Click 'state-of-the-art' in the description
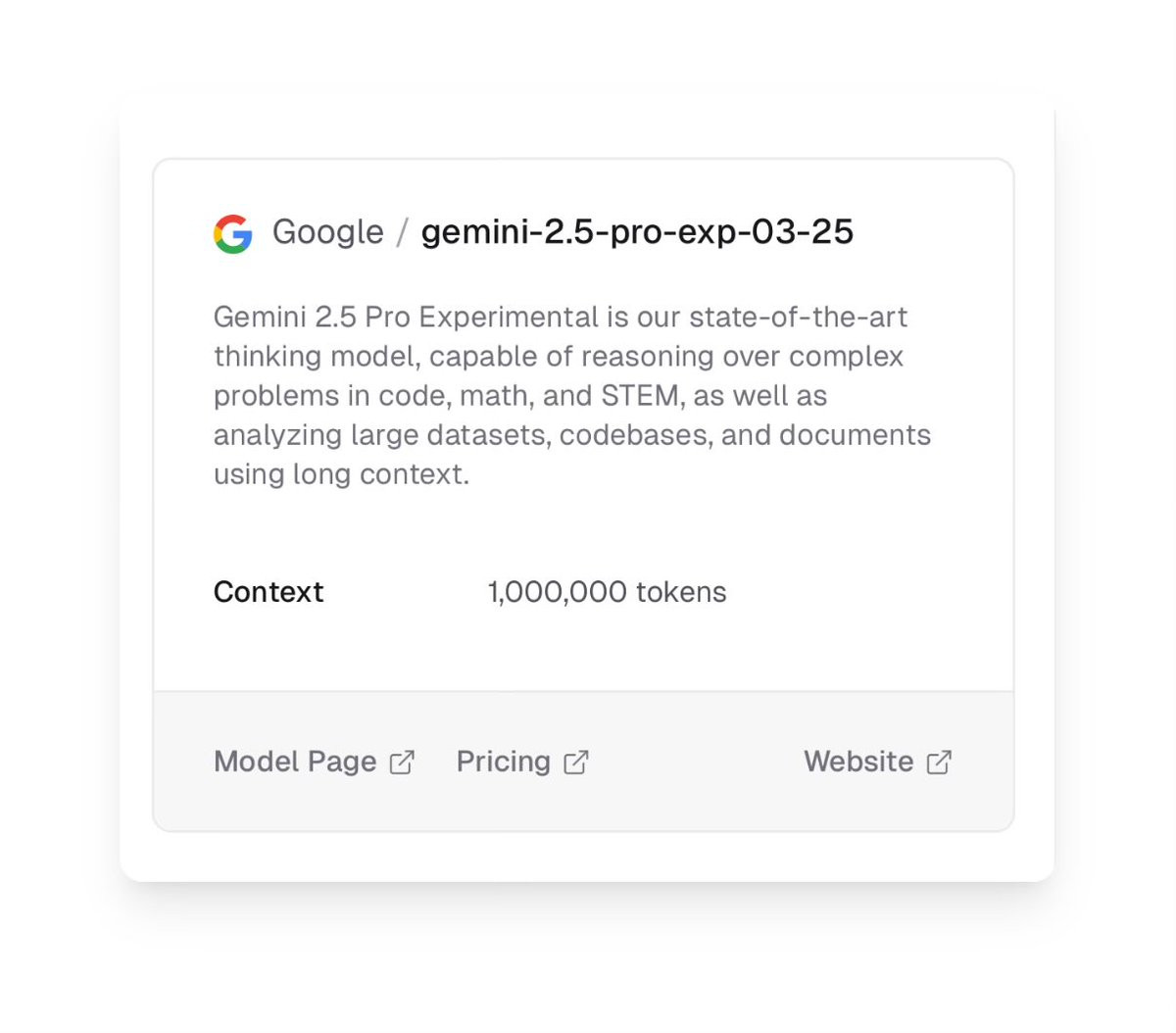 coord(798,318)
